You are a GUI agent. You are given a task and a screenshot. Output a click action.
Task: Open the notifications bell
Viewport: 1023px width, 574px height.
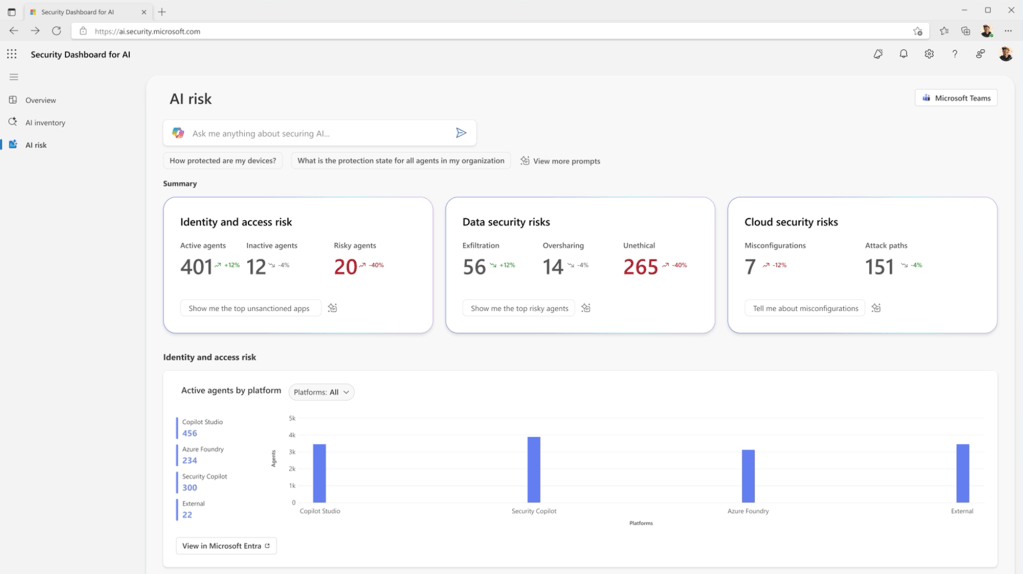pyautogui.click(x=903, y=54)
